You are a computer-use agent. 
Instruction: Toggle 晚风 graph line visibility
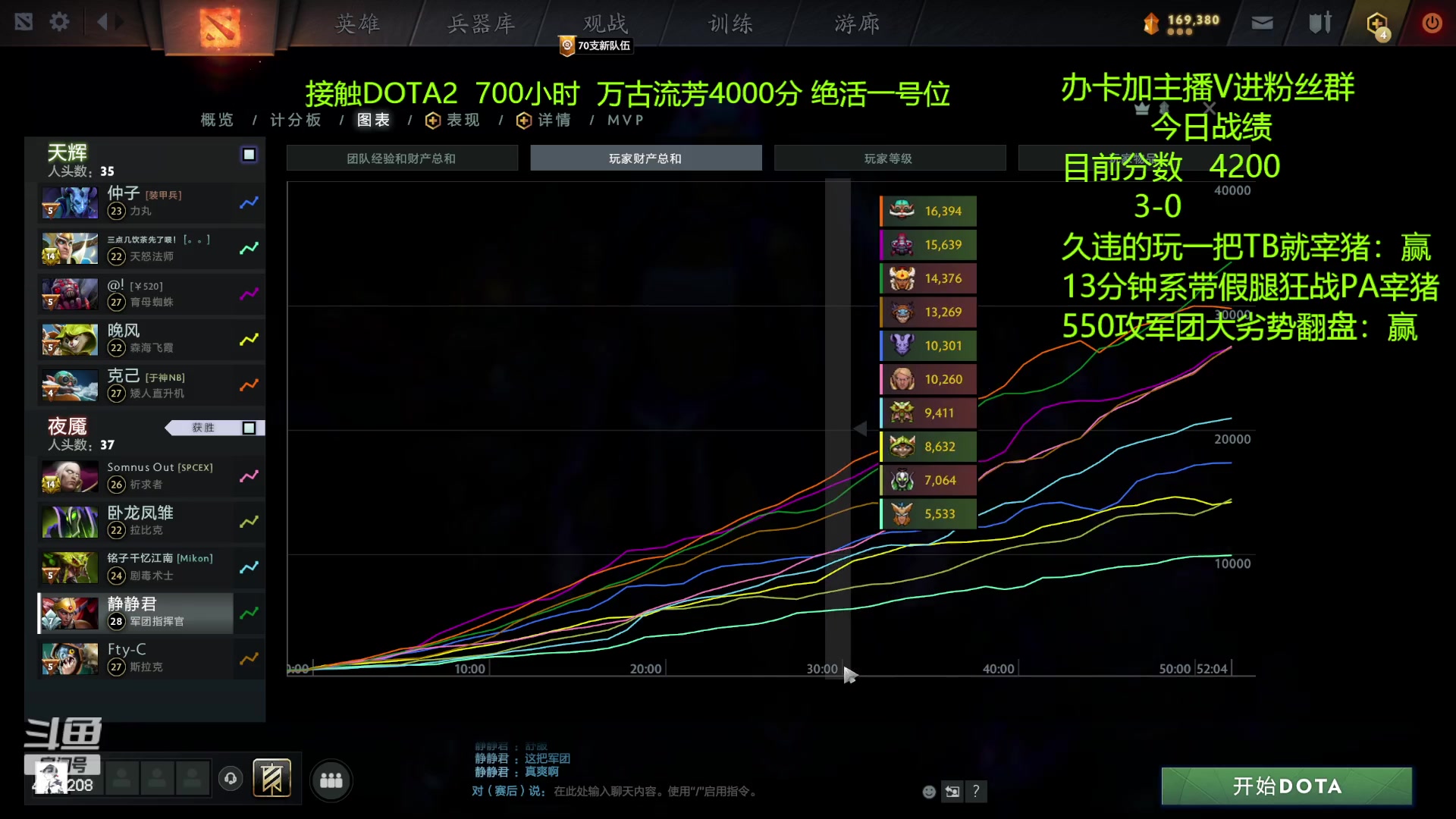pos(249,339)
